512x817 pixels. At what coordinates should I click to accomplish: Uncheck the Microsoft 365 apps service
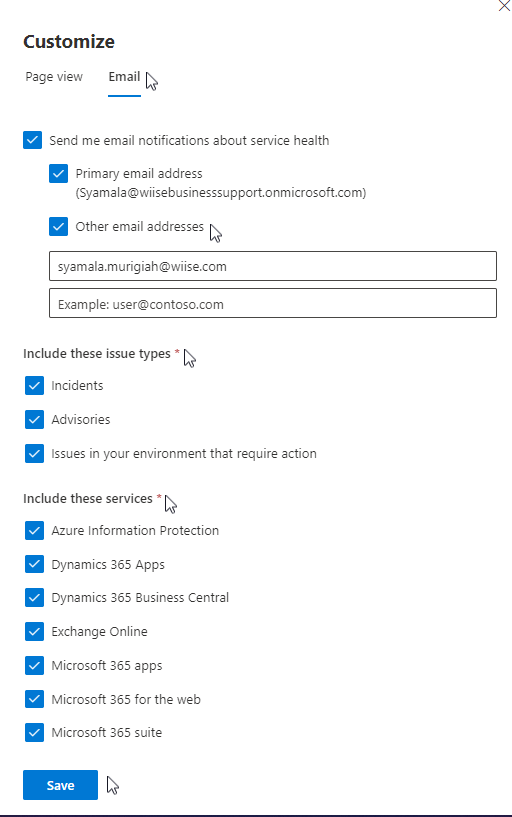click(34, 665)
